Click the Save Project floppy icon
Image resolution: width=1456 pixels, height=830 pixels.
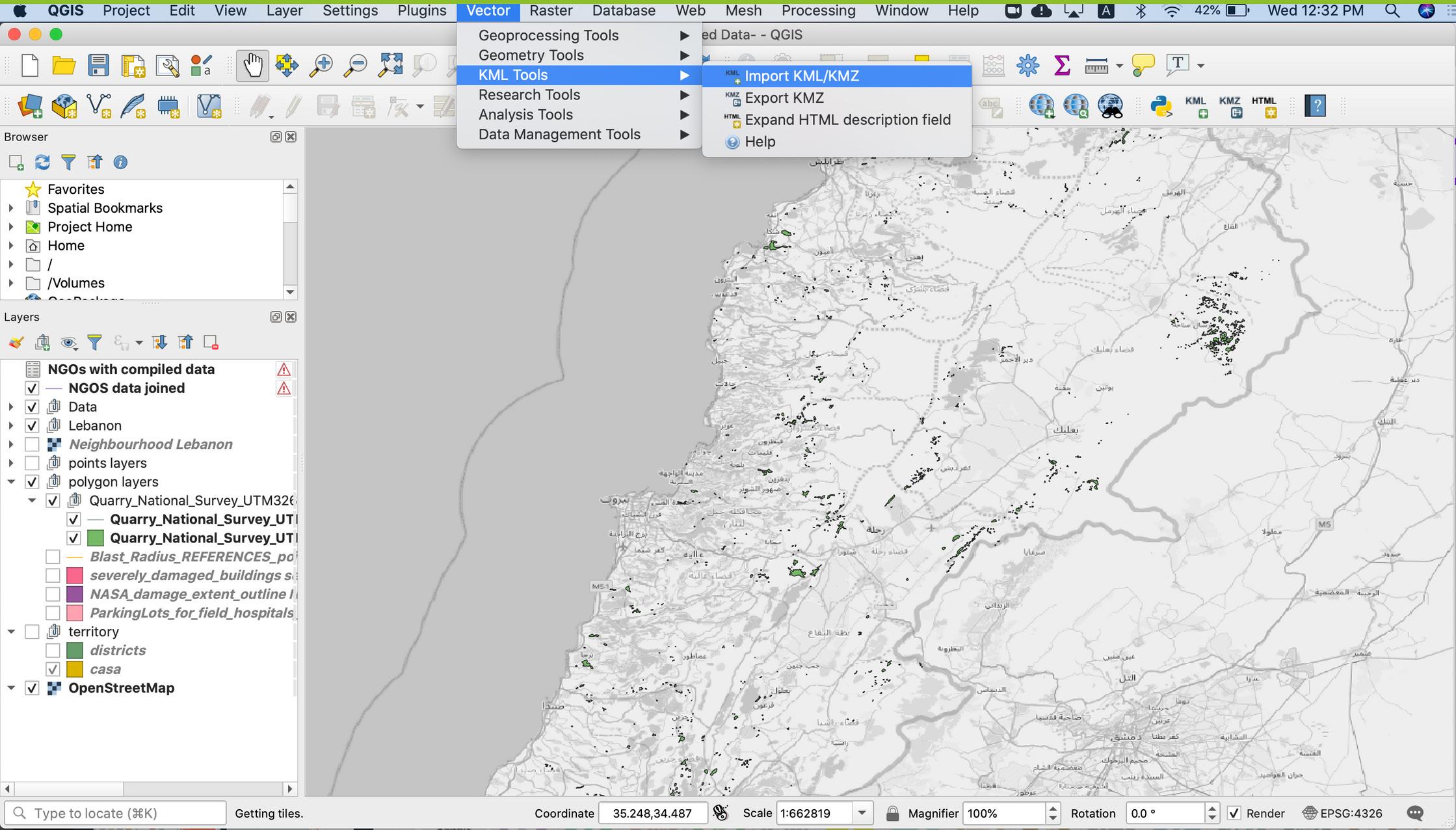(x=98, y=65)
